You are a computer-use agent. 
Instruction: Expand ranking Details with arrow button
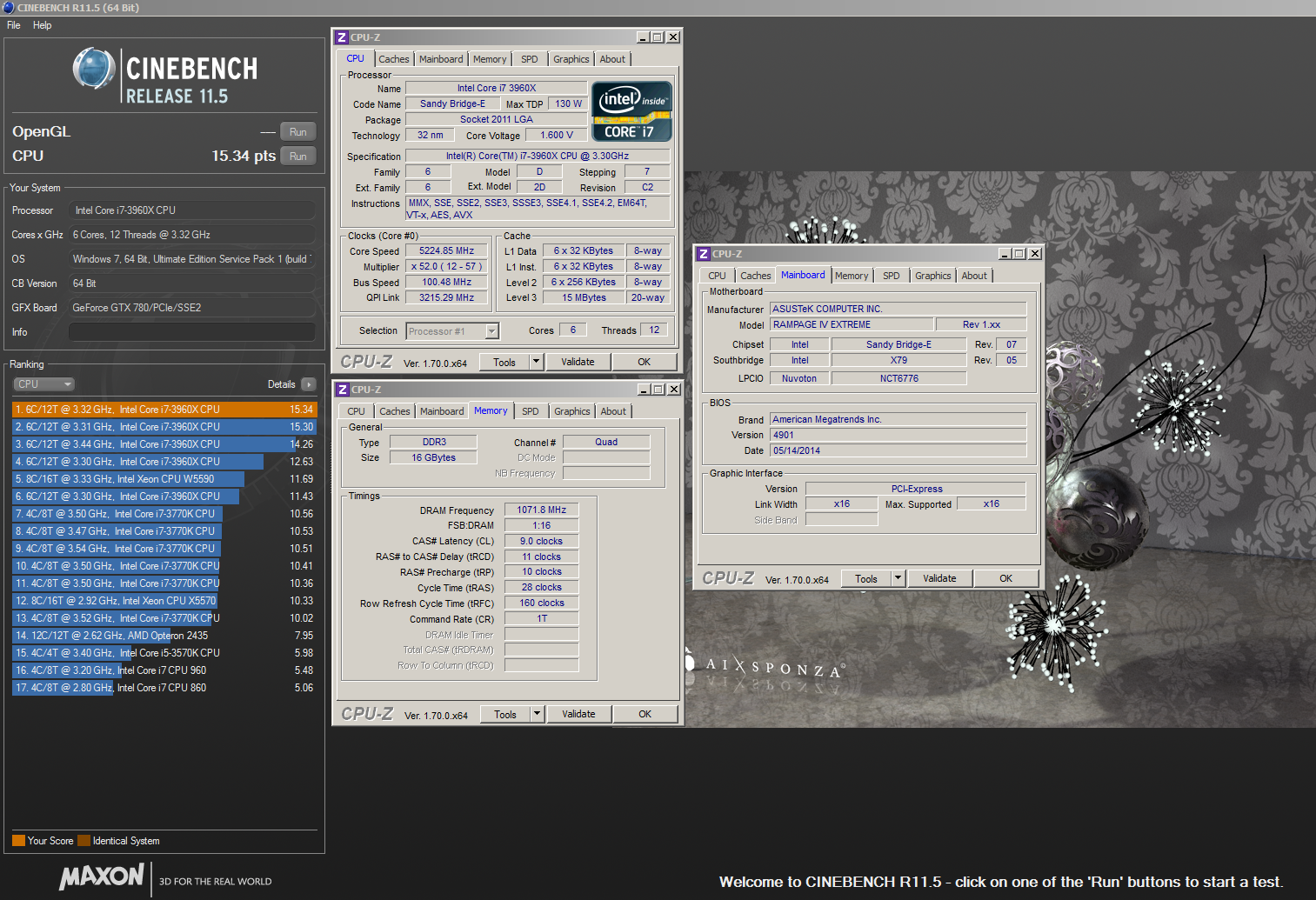(x=309, y=384)
